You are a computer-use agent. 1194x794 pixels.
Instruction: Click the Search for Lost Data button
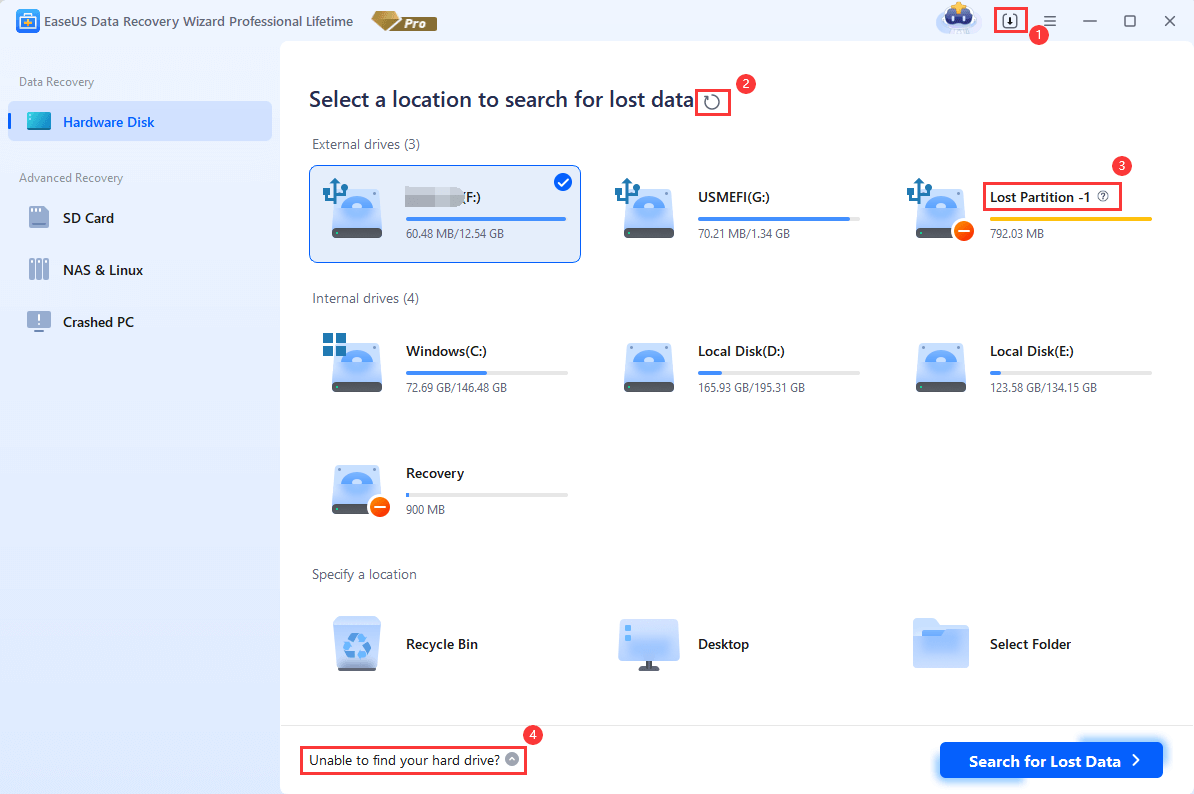point(1050,760)
